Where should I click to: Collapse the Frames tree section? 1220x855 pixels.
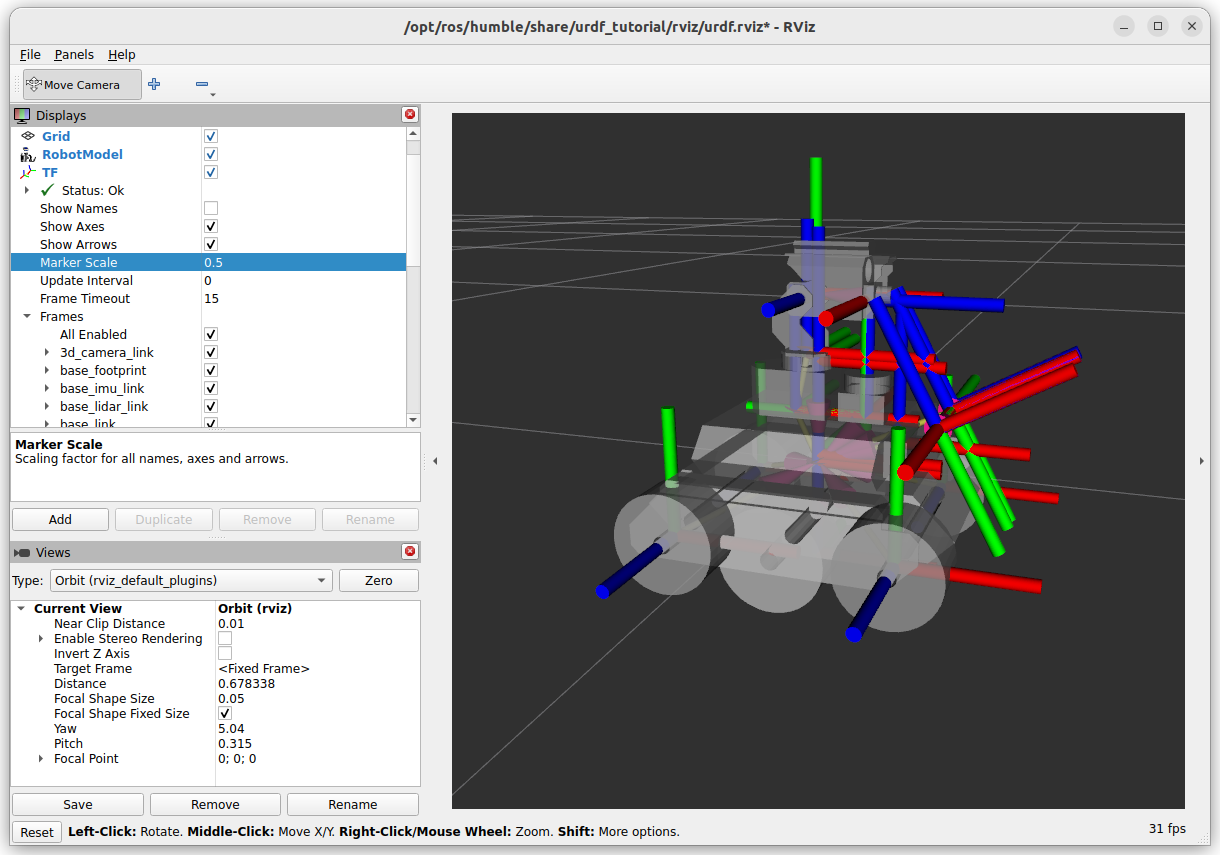[x=27, y=317]
